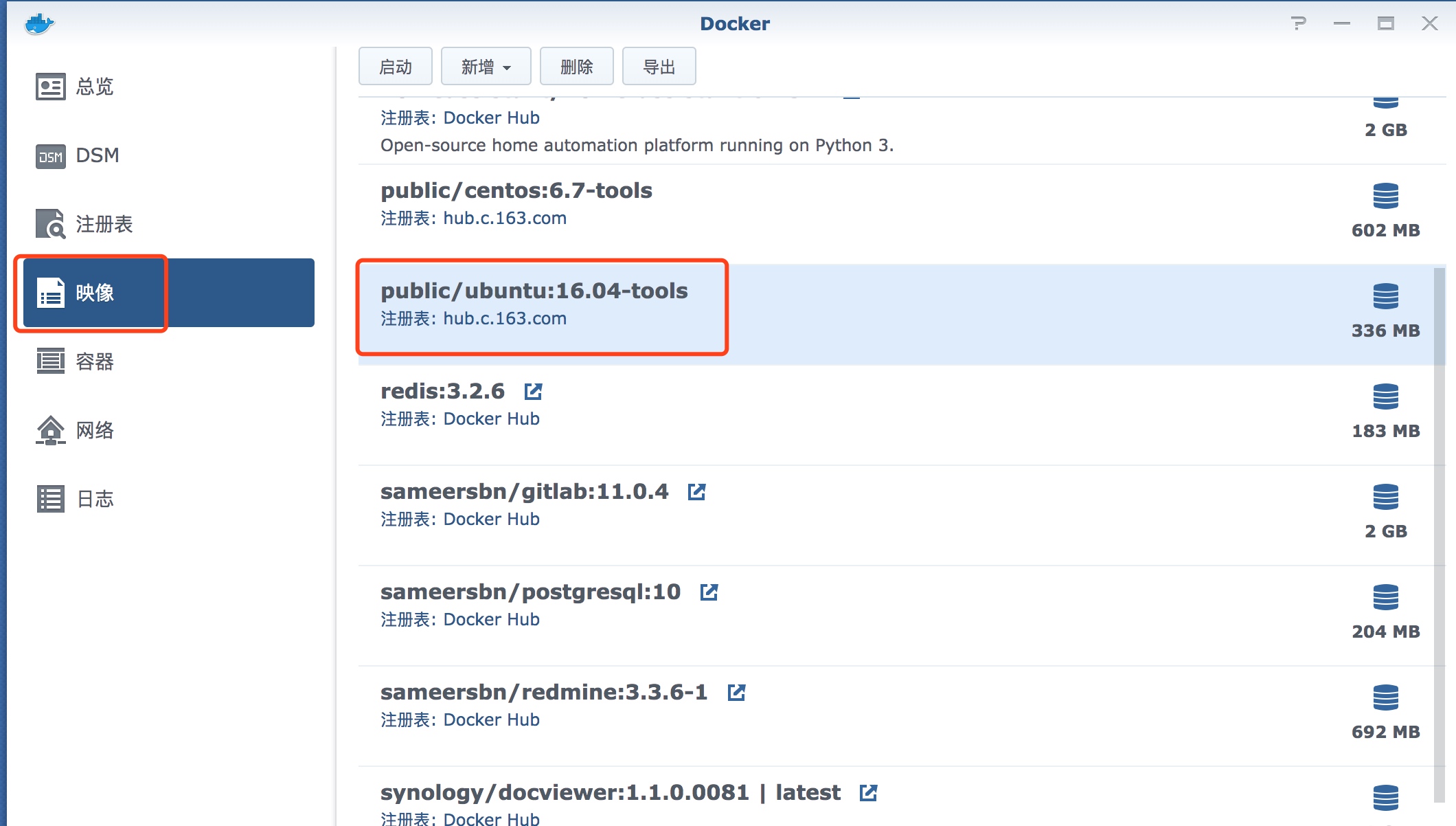Click the 183 MB size value
Screen dimensions: 1456x826
1386,431
